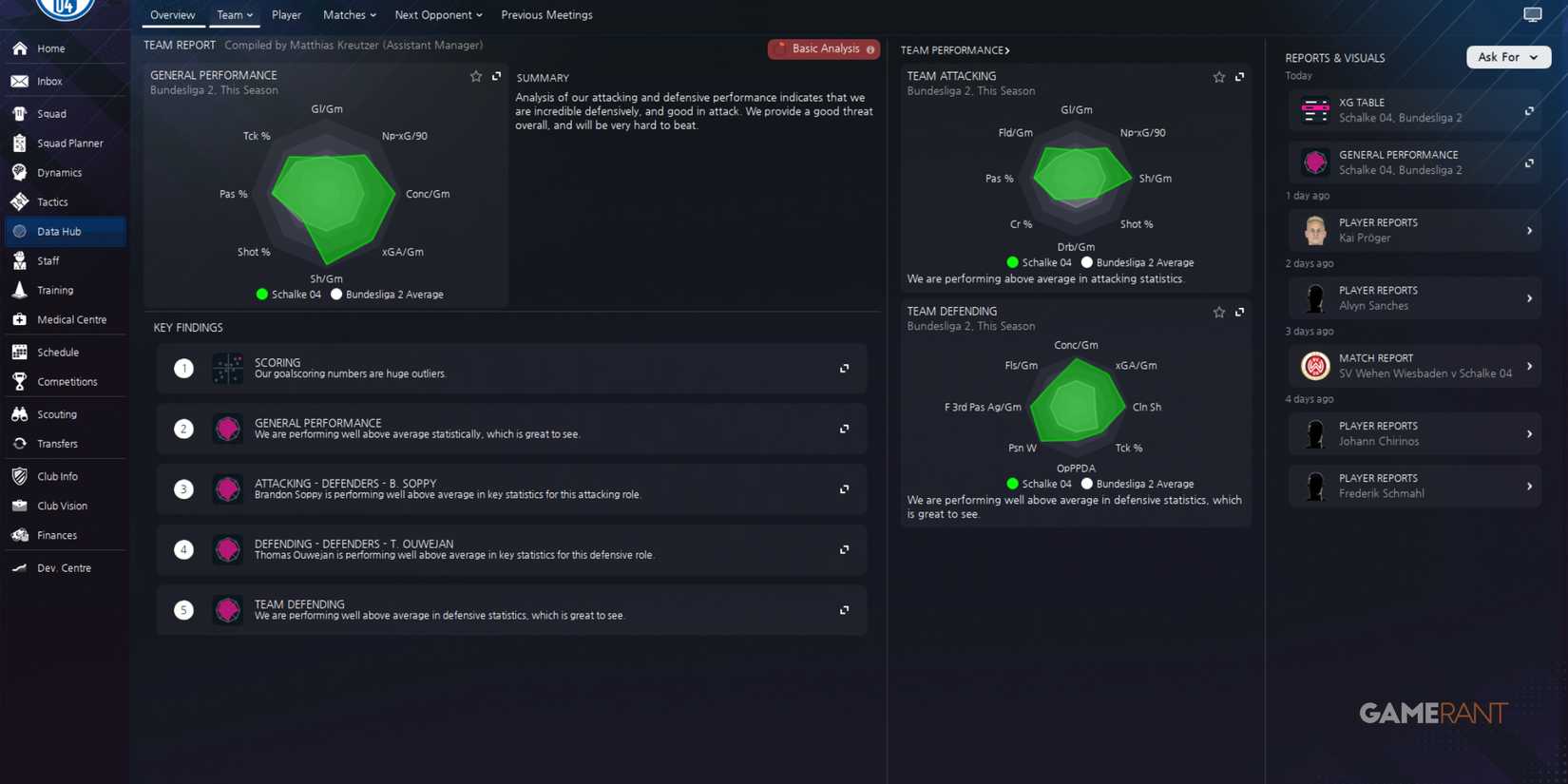Toggle Schalke 04 legend in Team Attacking
This screenshot has width=1568, height=784.
(1039, 262)
